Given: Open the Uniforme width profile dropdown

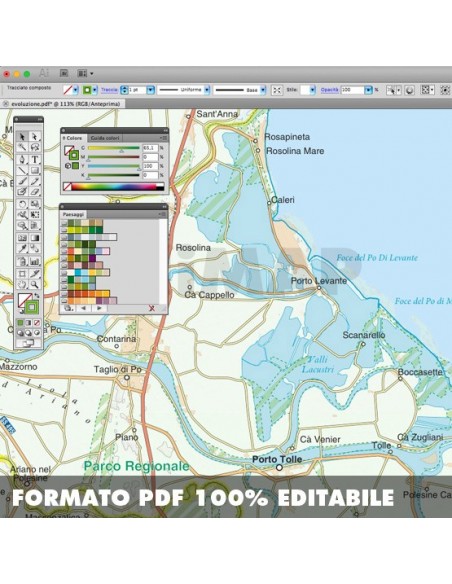Looking at the screenshot, I should [x=207, y=90].
